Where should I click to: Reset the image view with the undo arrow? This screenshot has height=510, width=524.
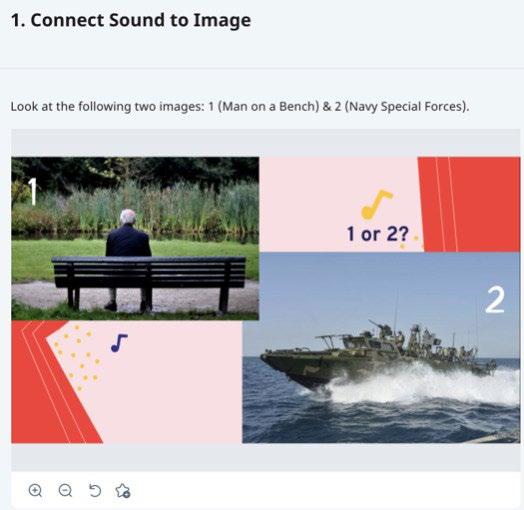95,491
